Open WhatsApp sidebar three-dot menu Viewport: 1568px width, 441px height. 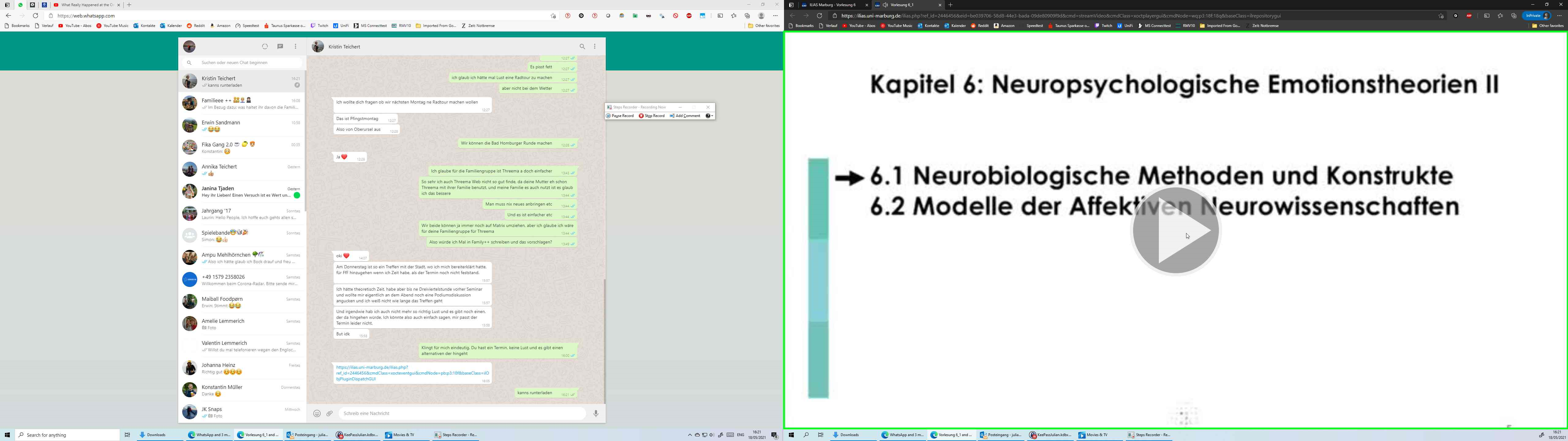pyautogui.click(x=296, y=46)
